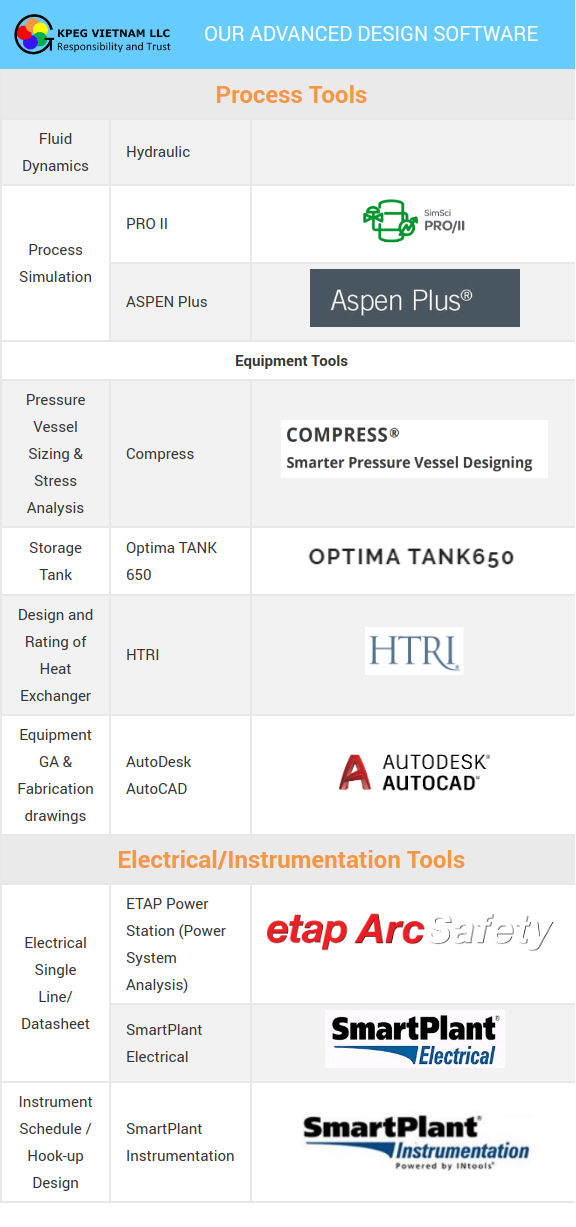
Task: Click the Aspen Plus logo image
Action: pyautogui.click(x=415, y=298)
